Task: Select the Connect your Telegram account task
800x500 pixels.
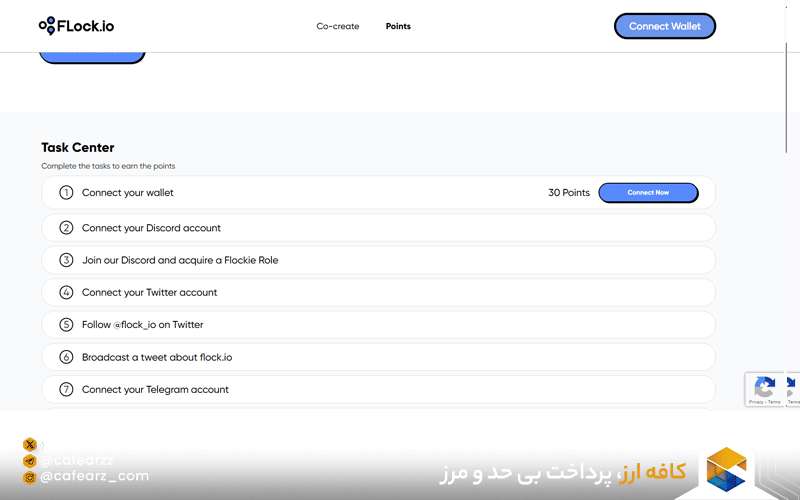Action: 378,389
